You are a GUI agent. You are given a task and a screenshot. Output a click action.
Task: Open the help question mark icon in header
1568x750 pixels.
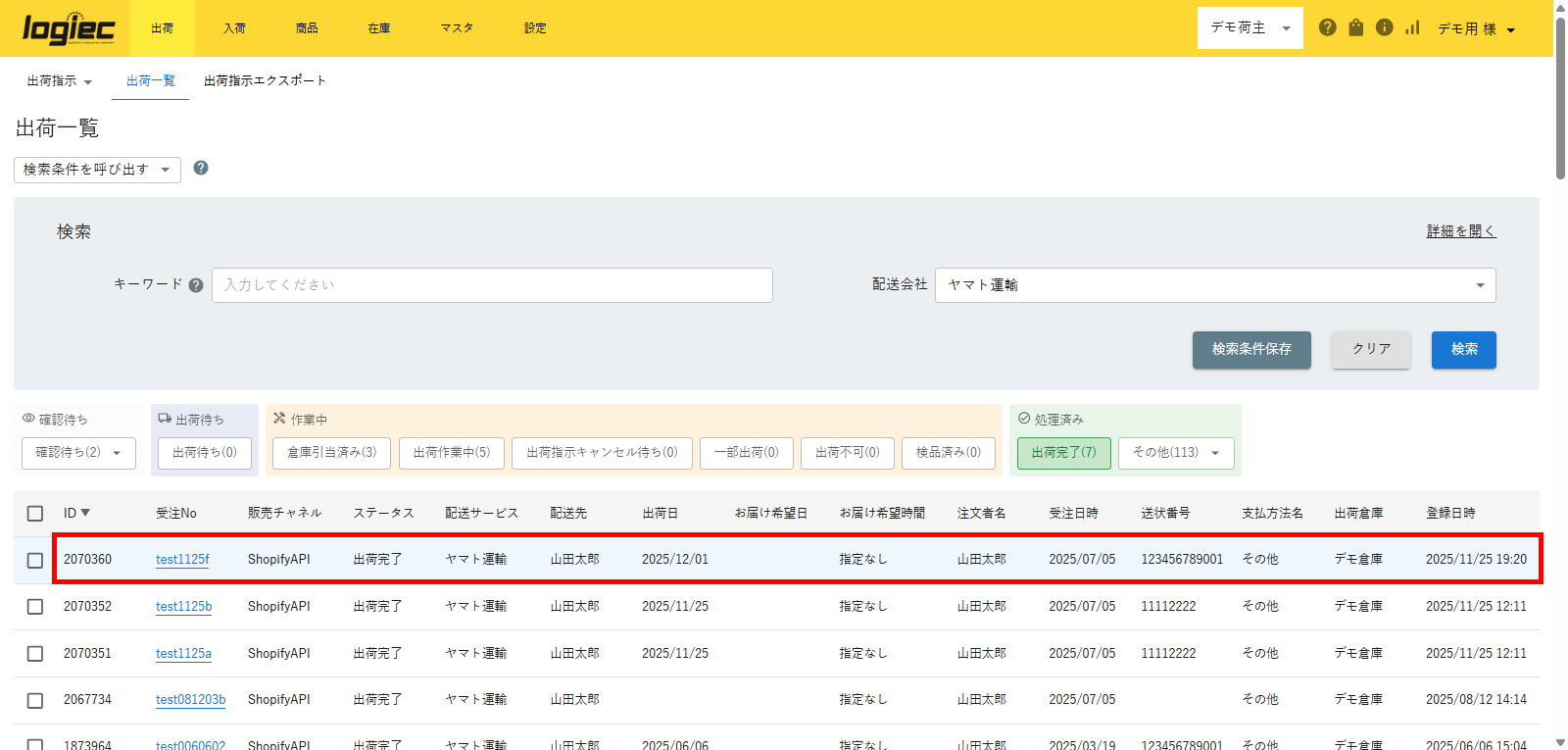tap(1327, 27)
